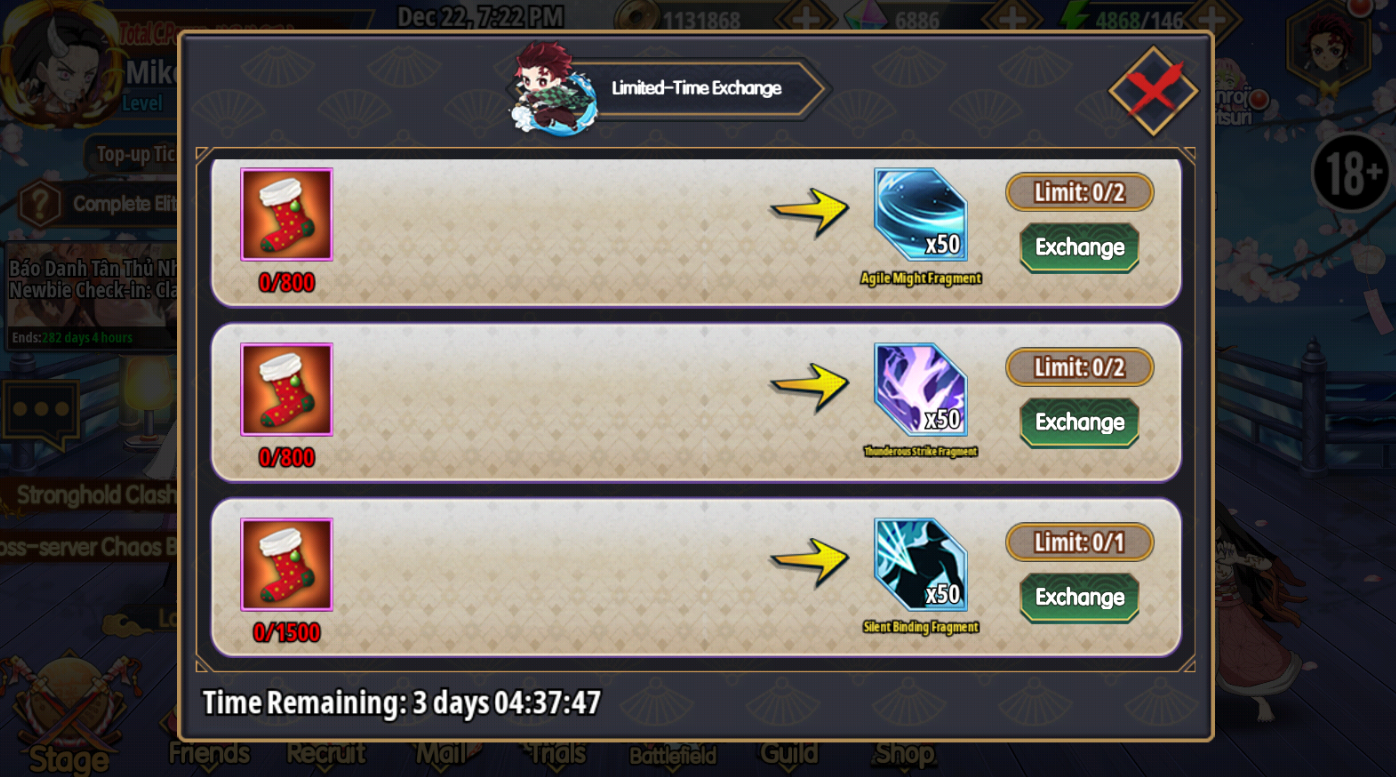Click the Thunderous Strike Fragment reward icon
Viewport: 1396px width, 777px height.
click(920, 390)
